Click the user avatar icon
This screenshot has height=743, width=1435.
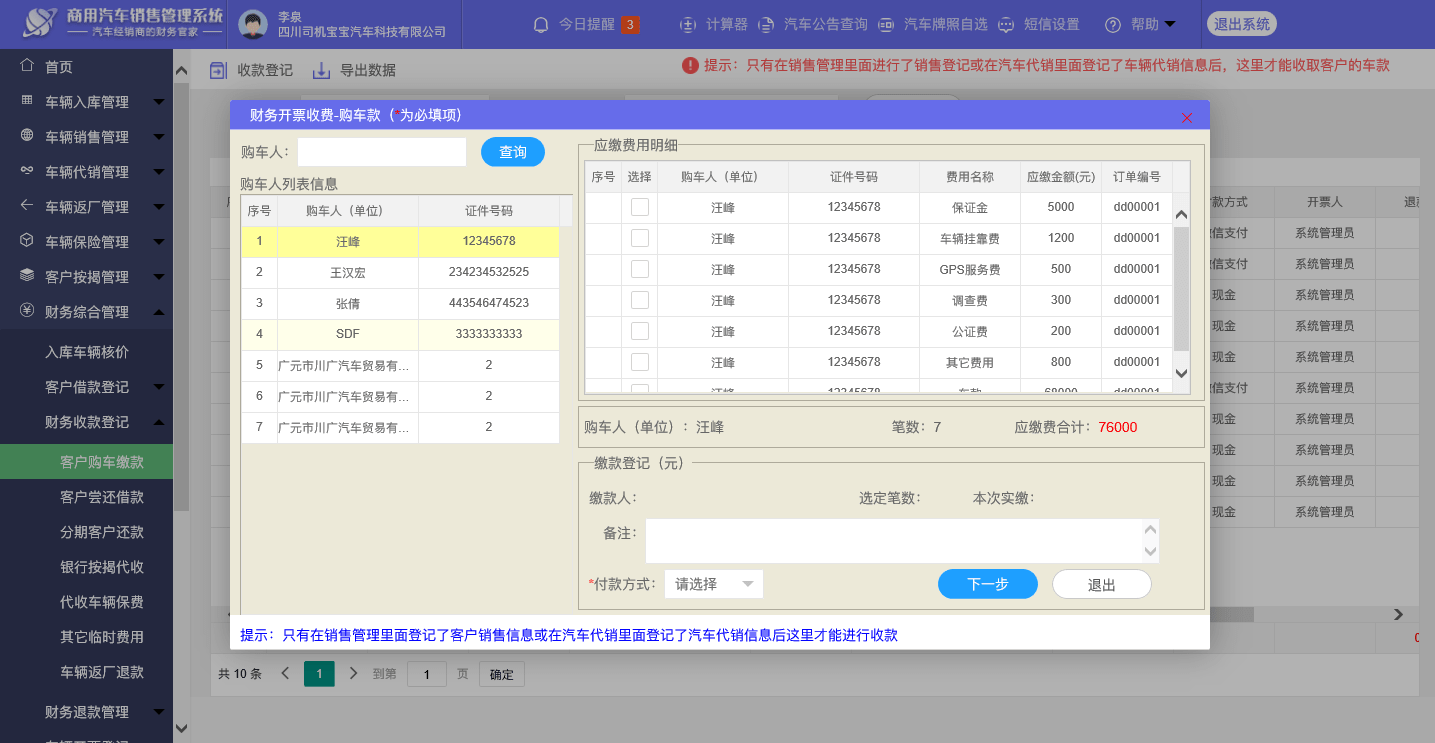[x=254, y=24]
